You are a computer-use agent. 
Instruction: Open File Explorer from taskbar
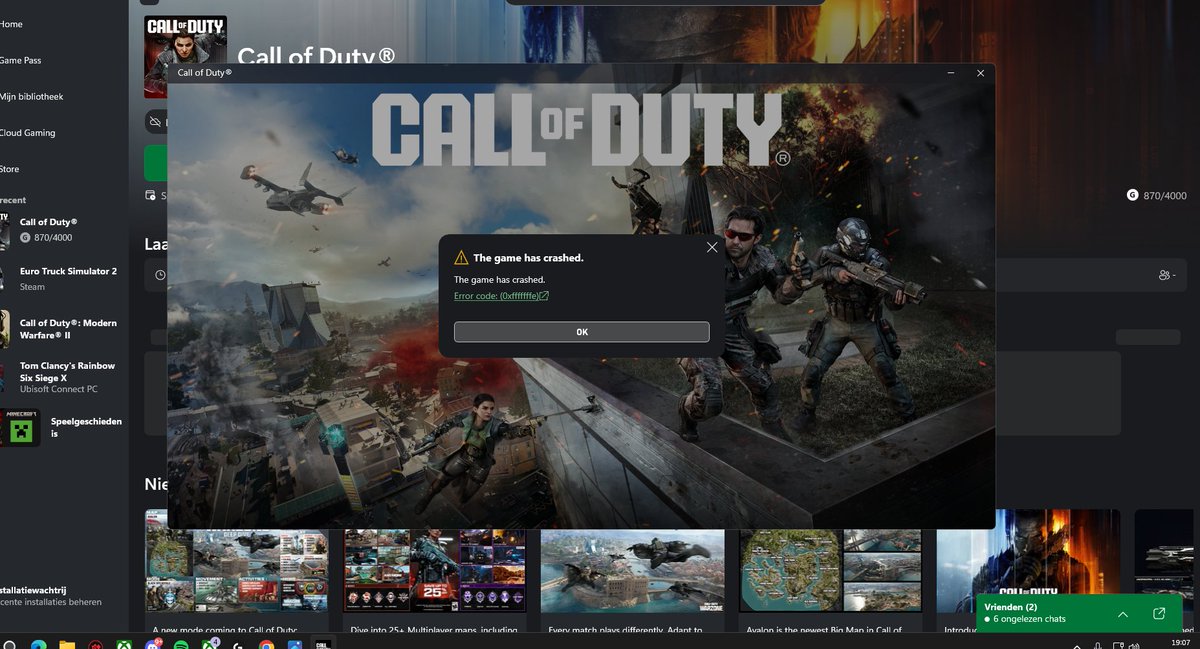coord(67,644)
